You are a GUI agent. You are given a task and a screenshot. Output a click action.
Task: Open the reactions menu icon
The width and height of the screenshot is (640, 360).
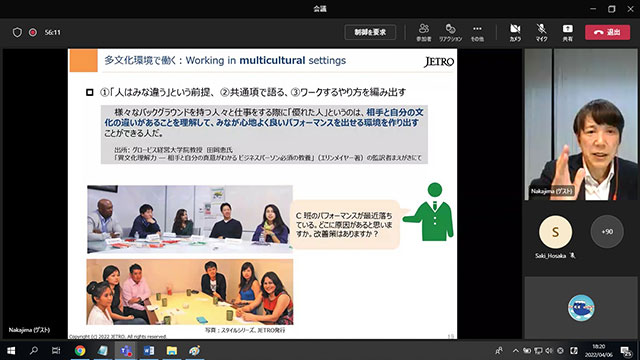coord(451,32)
